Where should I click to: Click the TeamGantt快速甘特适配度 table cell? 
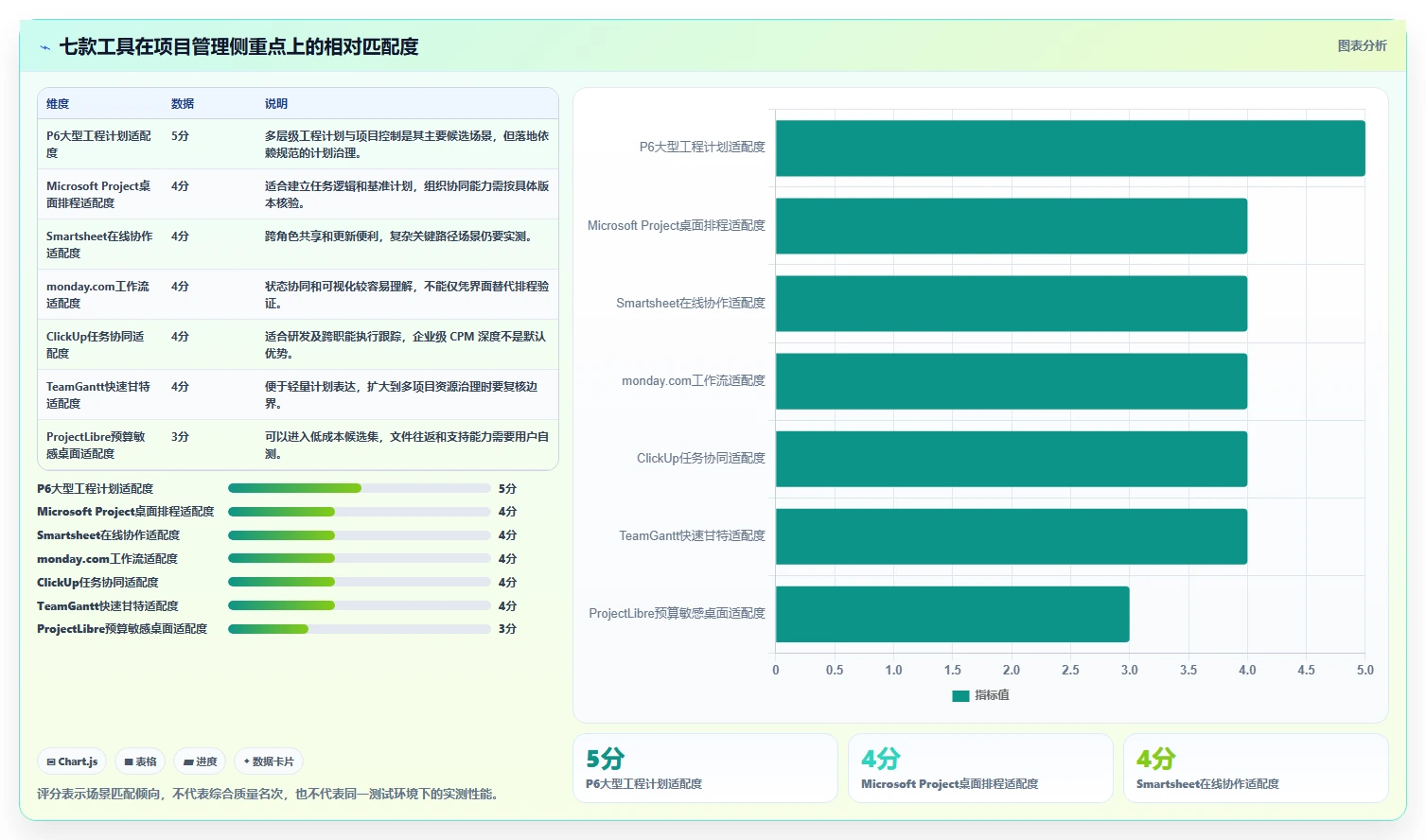point(99,395)
